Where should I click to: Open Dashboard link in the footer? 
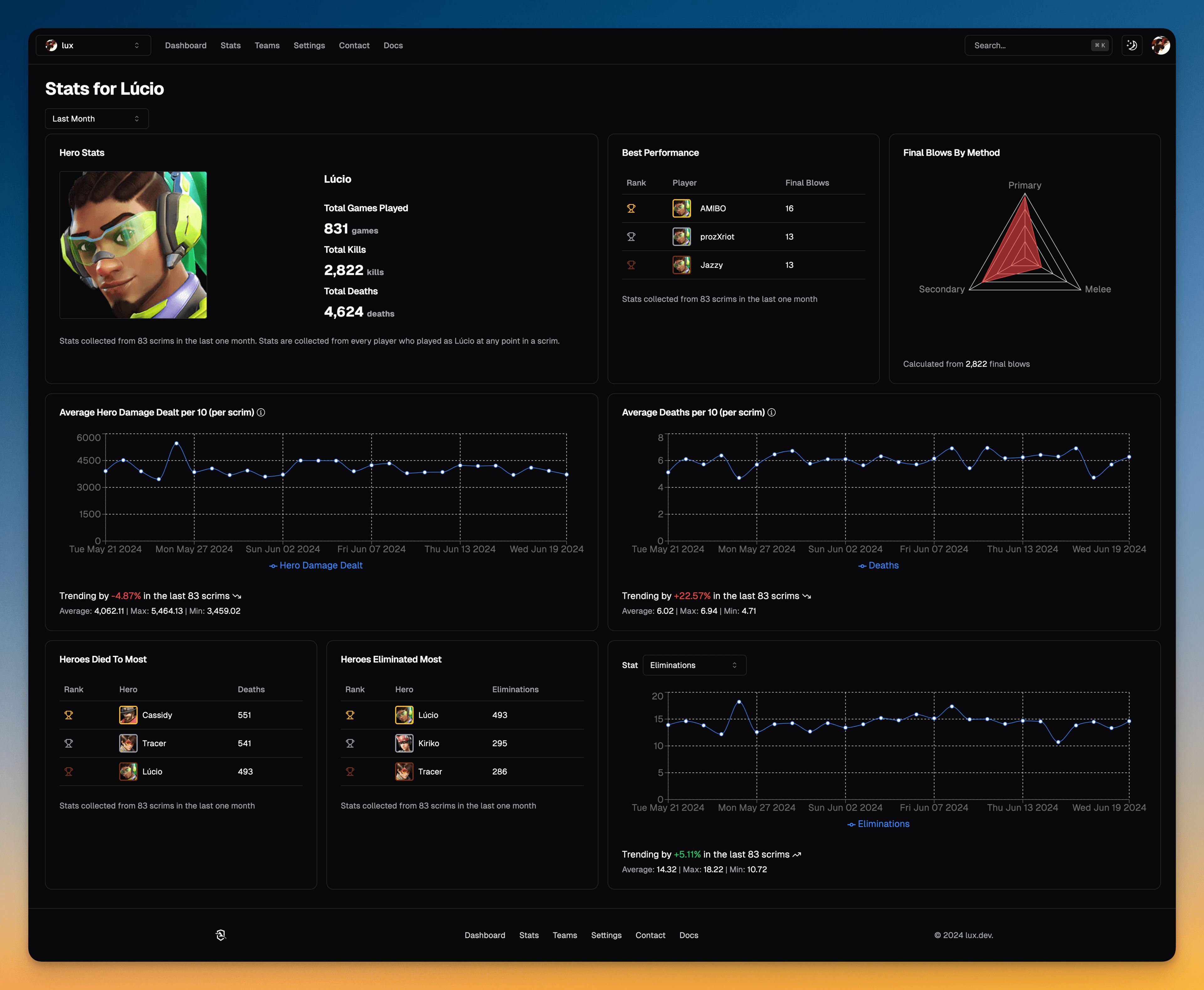tap(484, 935)
